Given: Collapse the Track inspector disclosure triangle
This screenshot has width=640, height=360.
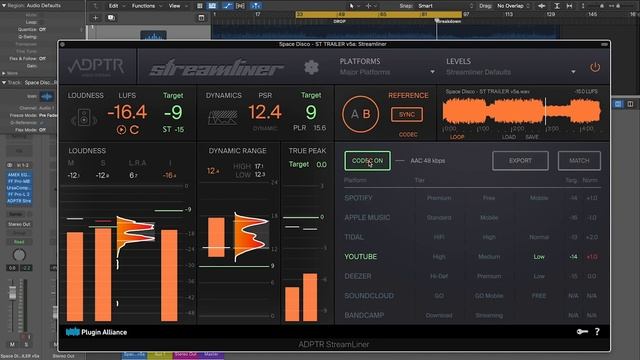Looking at the screenshot, I should tap(4, 82).
